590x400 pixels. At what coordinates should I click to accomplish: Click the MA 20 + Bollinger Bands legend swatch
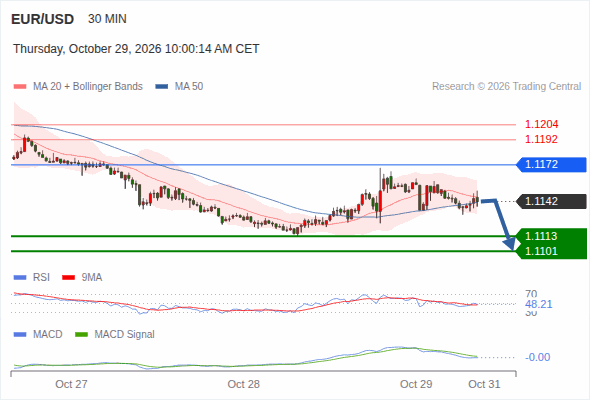pos(20,87)
